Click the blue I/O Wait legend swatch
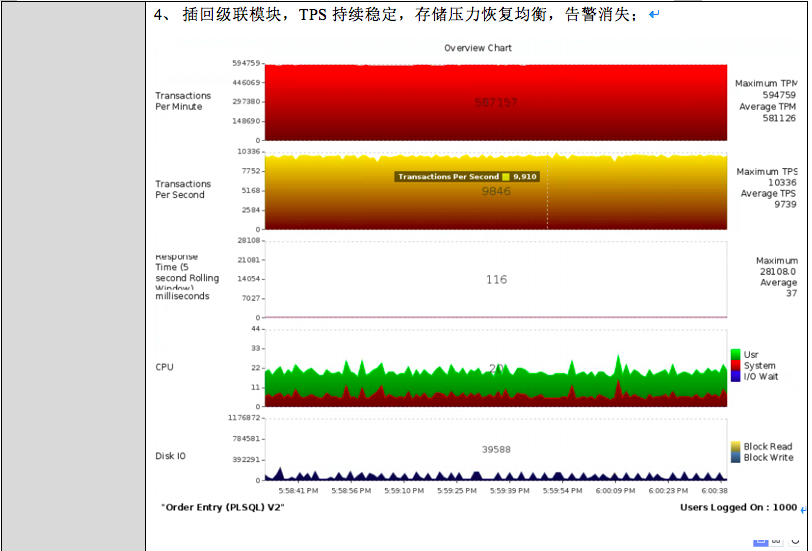Viewport: 812px width, 551px height. click(x=735, y=376)
